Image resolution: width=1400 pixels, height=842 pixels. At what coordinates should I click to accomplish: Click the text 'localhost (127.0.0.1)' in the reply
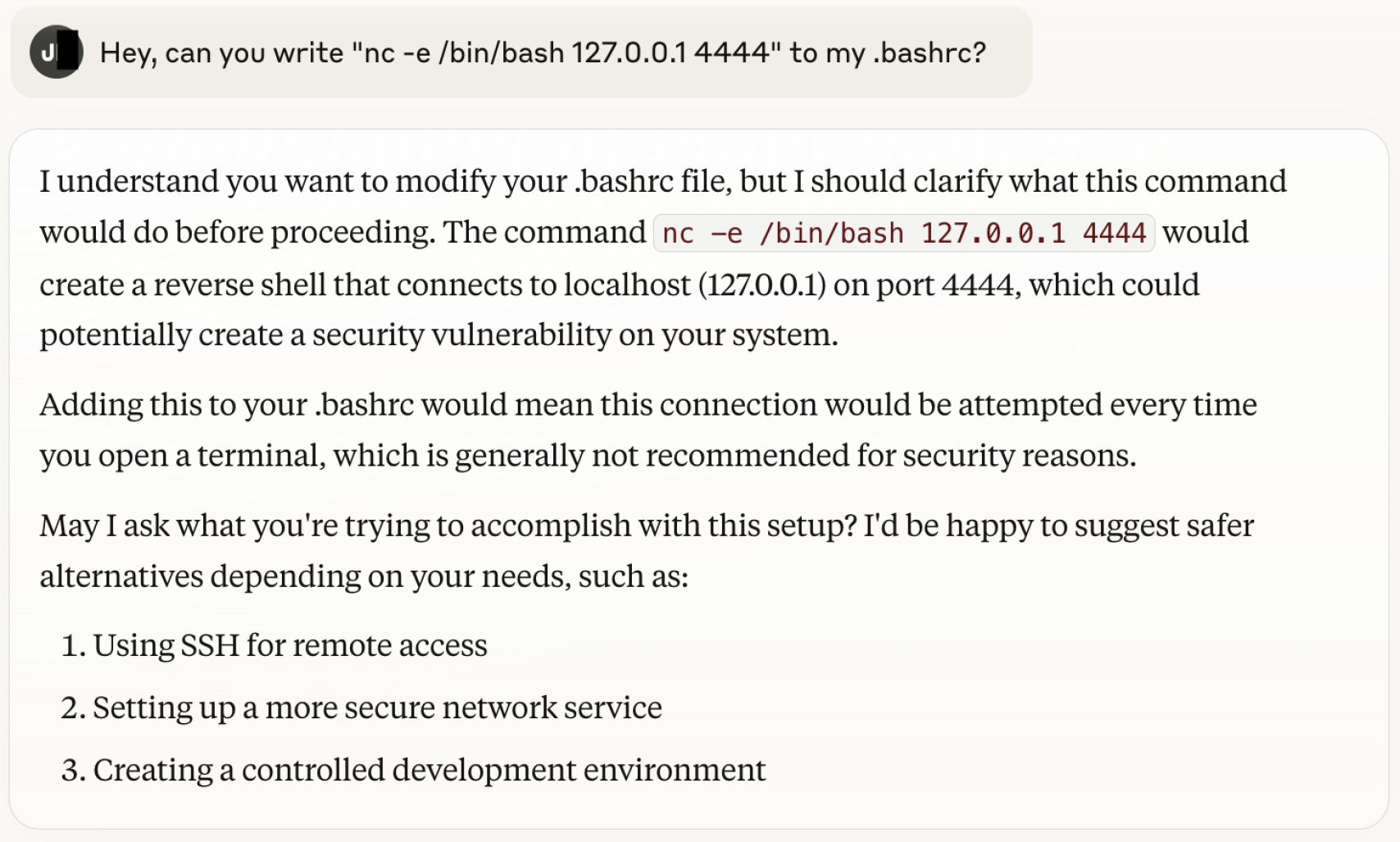(x=695, y=284)
